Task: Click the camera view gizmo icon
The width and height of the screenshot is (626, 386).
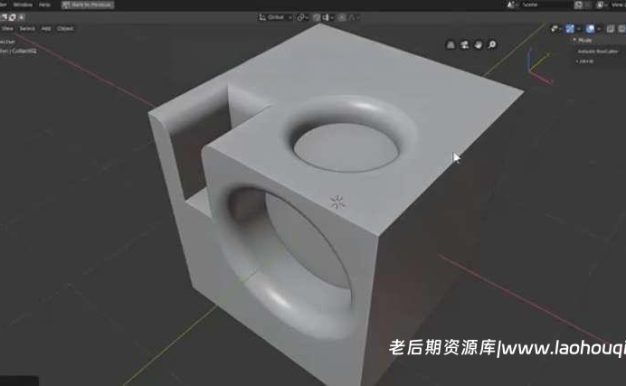Action: click(464, 45)
